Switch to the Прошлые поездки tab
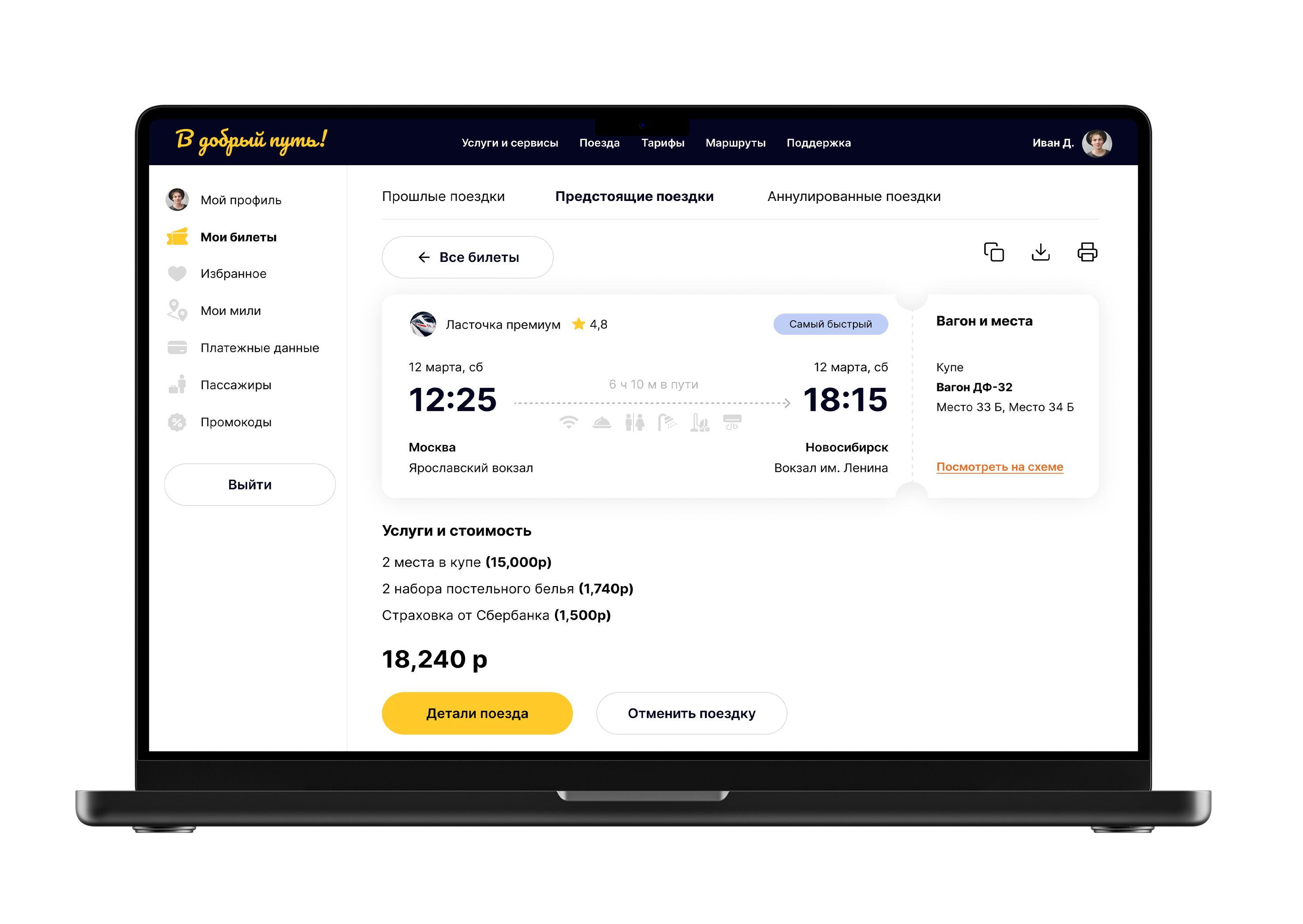The height and width of the screenshot is (924, 1303). coord(443,196)
